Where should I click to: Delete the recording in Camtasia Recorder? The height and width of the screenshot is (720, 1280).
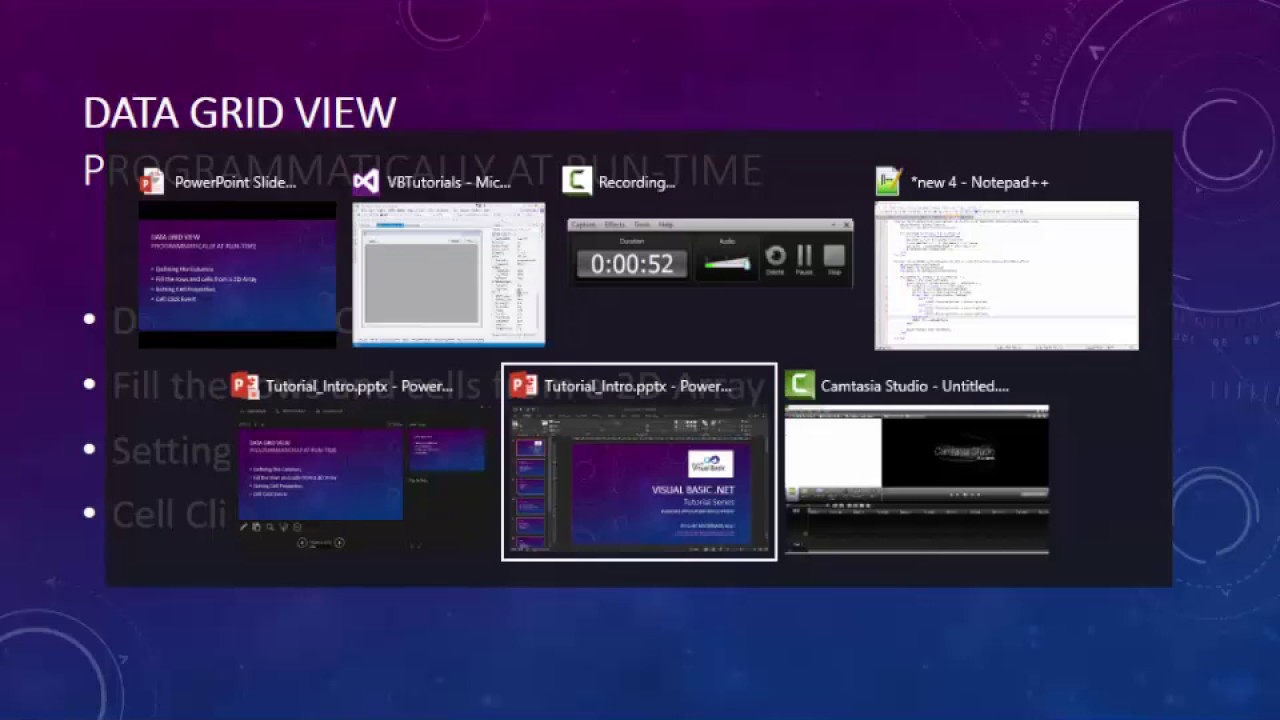(x=775, y=260)
